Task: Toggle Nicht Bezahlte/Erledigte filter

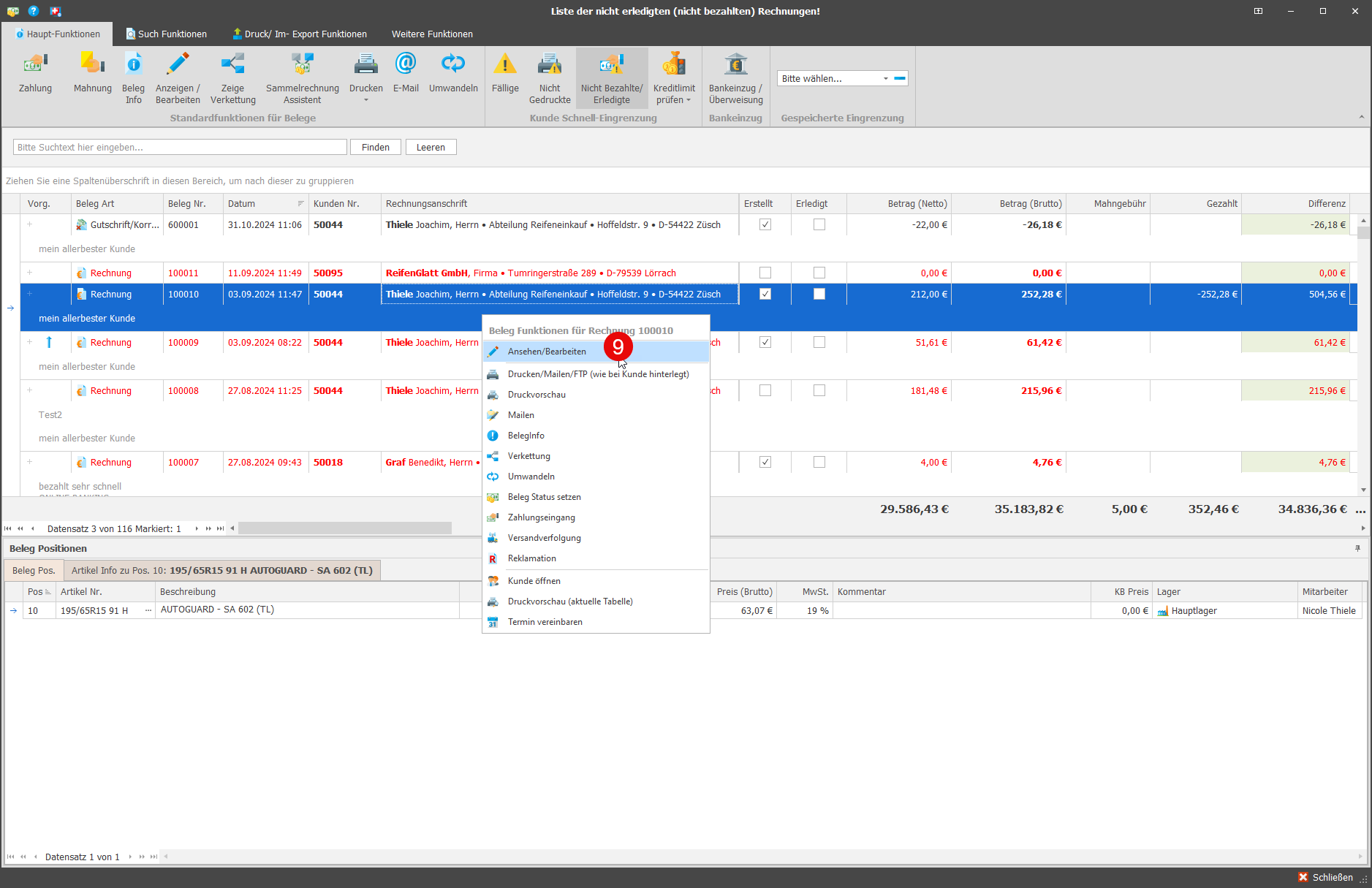Action: (612, 78)
